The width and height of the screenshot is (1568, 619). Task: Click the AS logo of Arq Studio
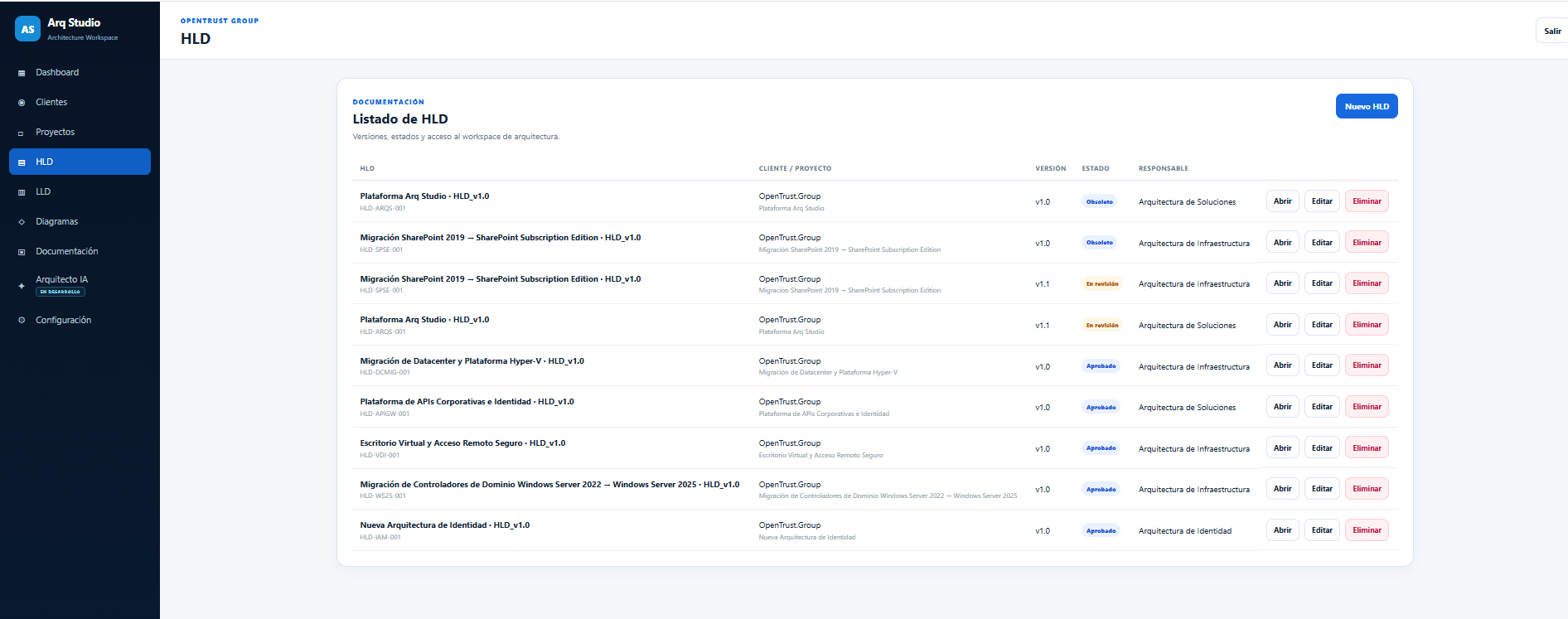click(x=27, y=29)
